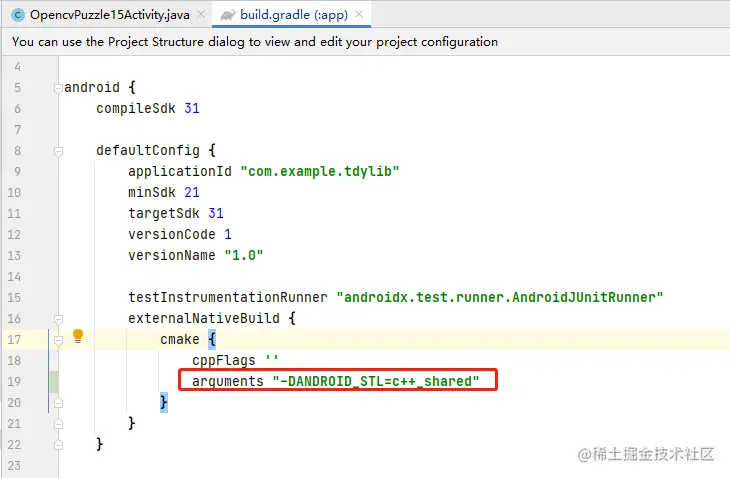The width and height of the screenshot is (730, 478).
Task: Collapse the cmake block at line 17
Action: pos(58,340)
